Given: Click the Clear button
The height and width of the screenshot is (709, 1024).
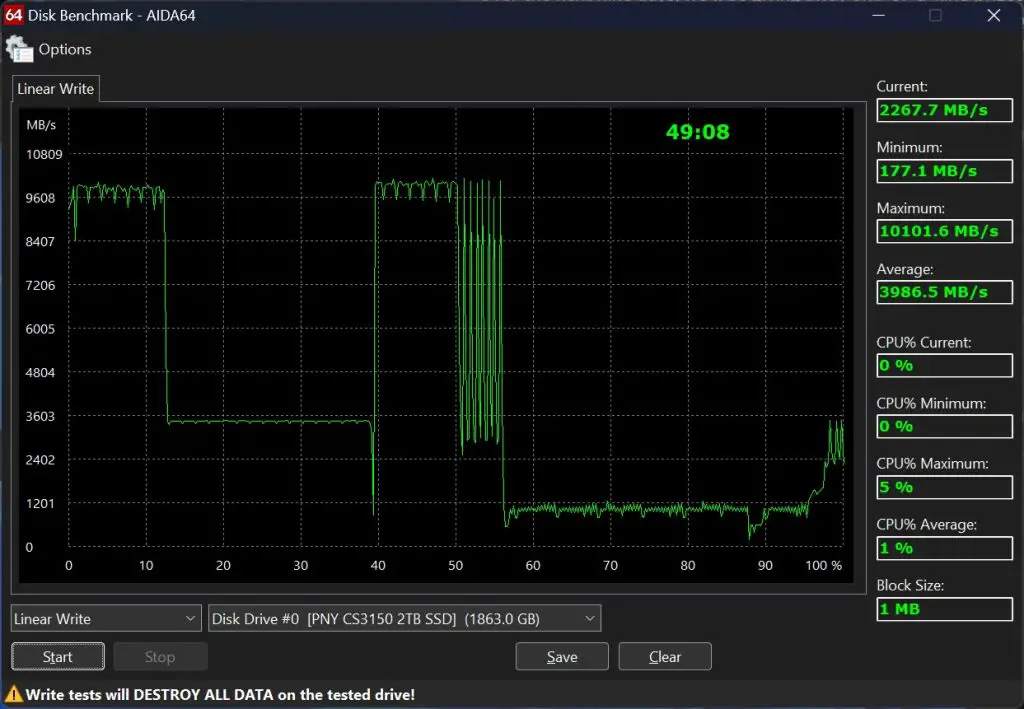Looking at the screenshot, I should [x=665, y=657].
